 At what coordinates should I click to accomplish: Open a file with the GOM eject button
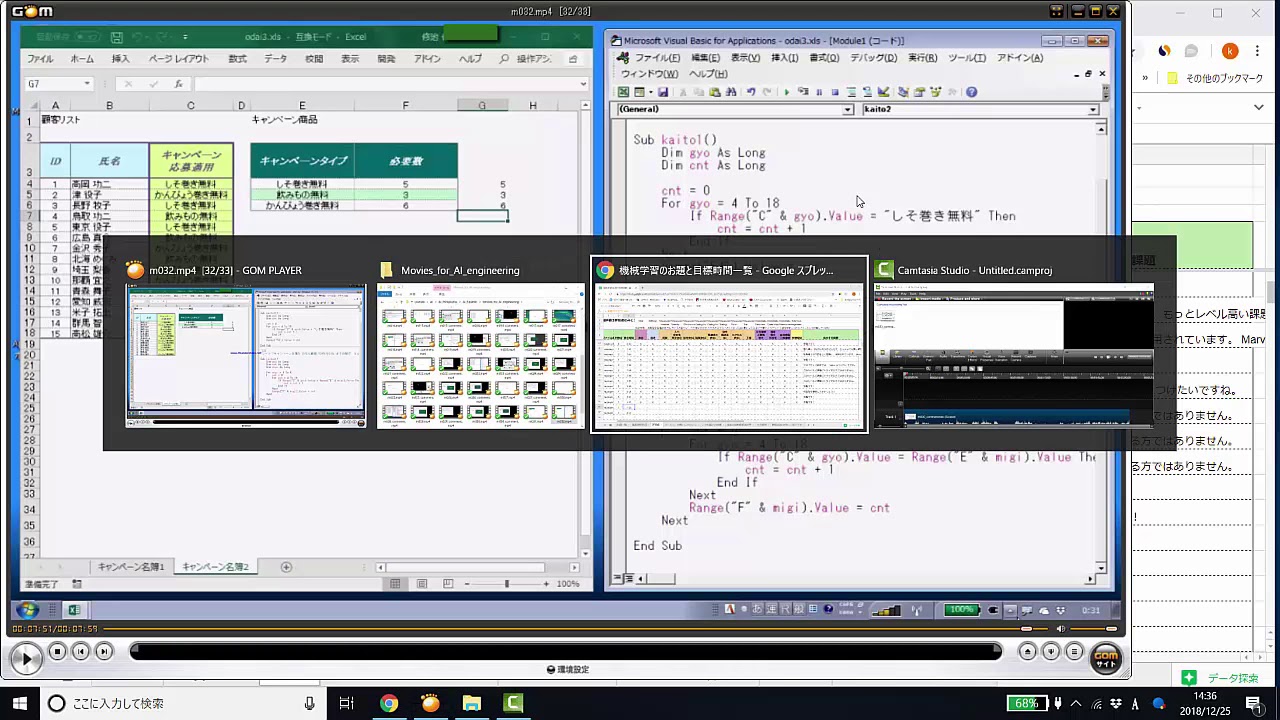pos(1028,652)
